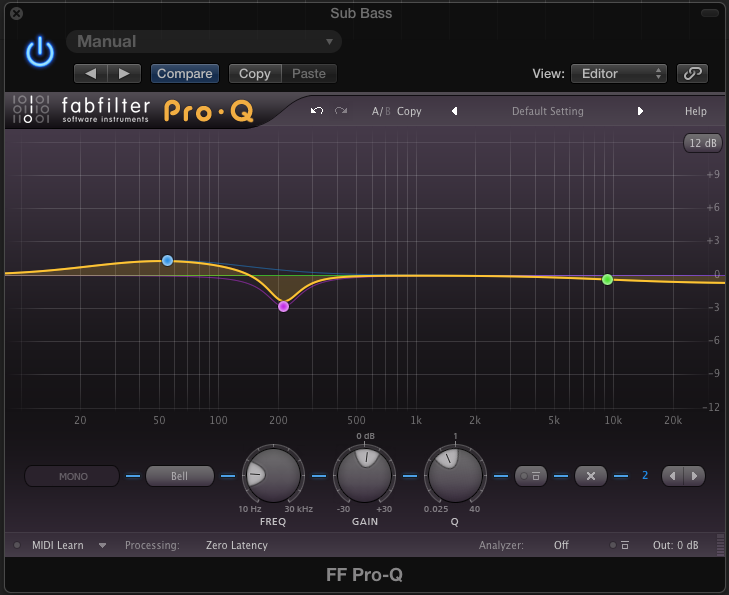Image resolution: width=729 pixels, height=595 pixels.
Task: Select the previous EQ band arrow
Action: click(674, 476)
